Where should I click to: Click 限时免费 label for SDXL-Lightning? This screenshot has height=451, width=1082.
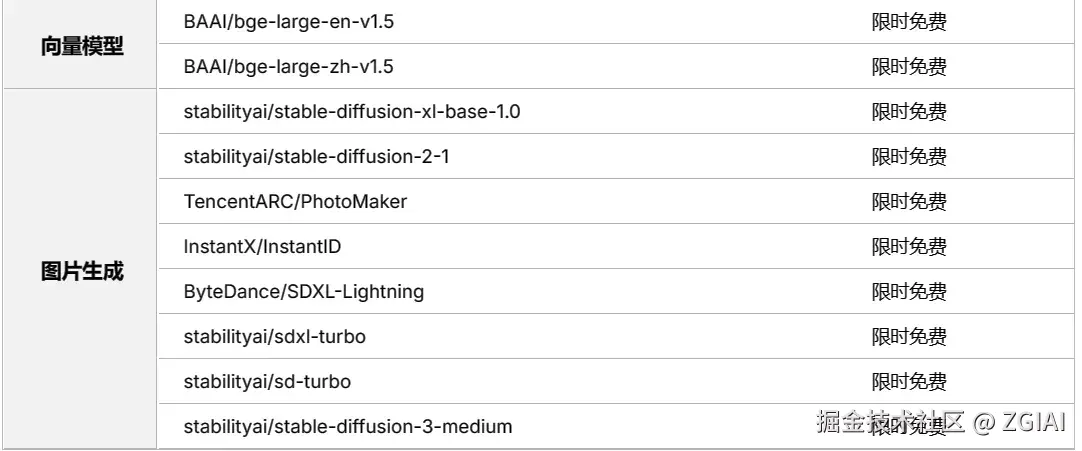click(x=908, y=292)
